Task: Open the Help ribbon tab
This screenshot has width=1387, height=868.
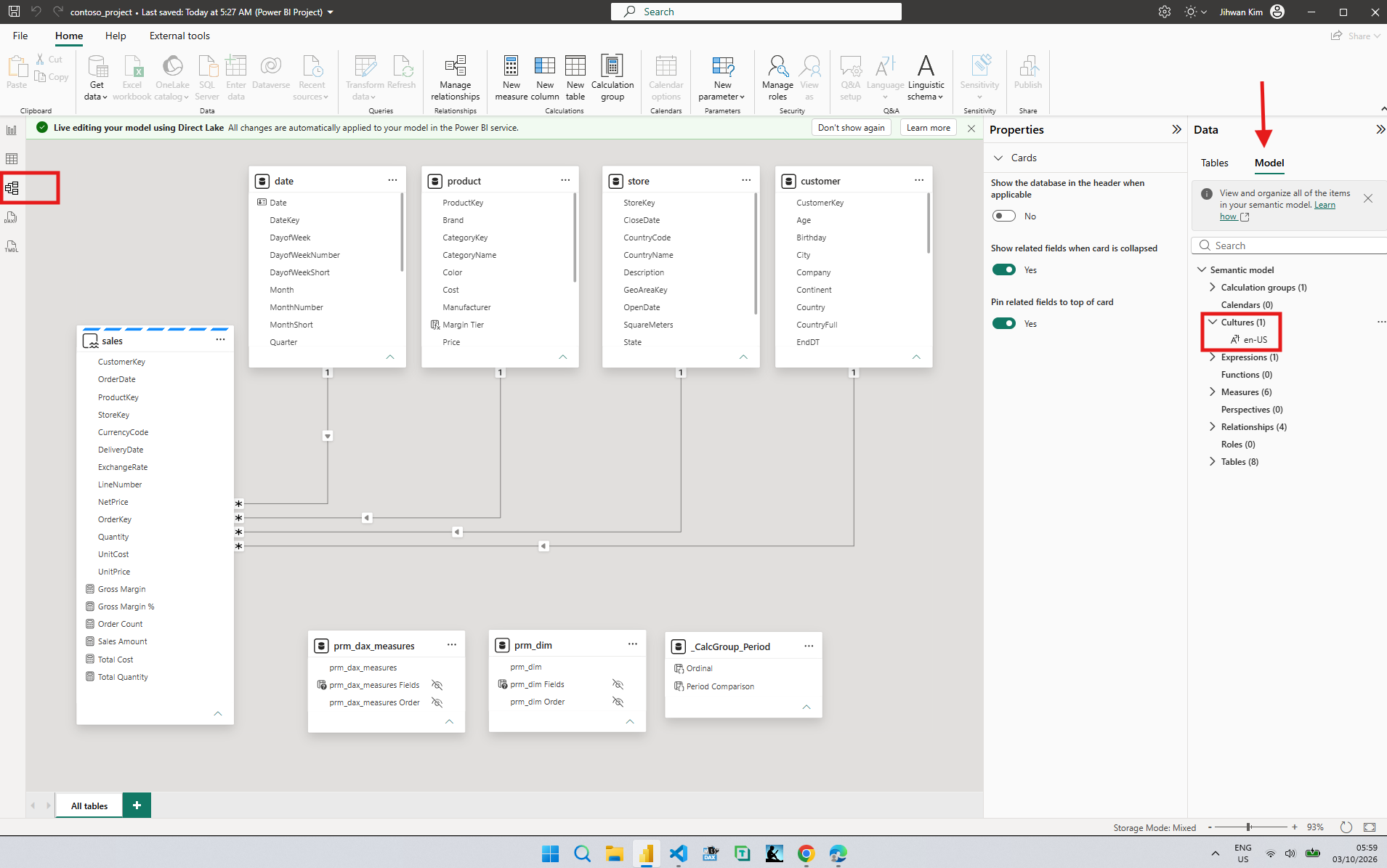Action: (116, 36)
